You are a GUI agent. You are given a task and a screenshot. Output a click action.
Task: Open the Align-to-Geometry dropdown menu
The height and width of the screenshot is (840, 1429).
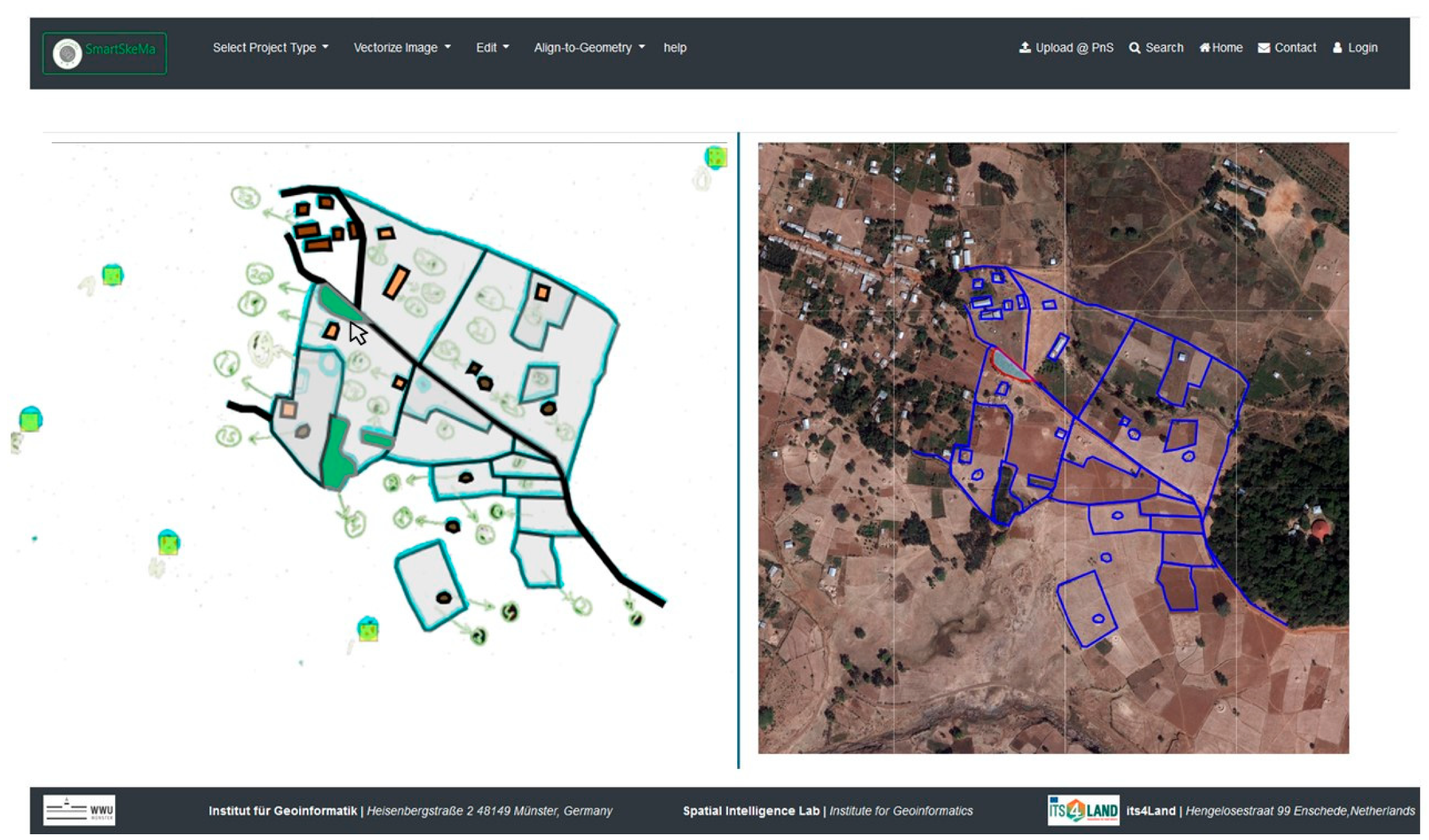coord(589,48)
